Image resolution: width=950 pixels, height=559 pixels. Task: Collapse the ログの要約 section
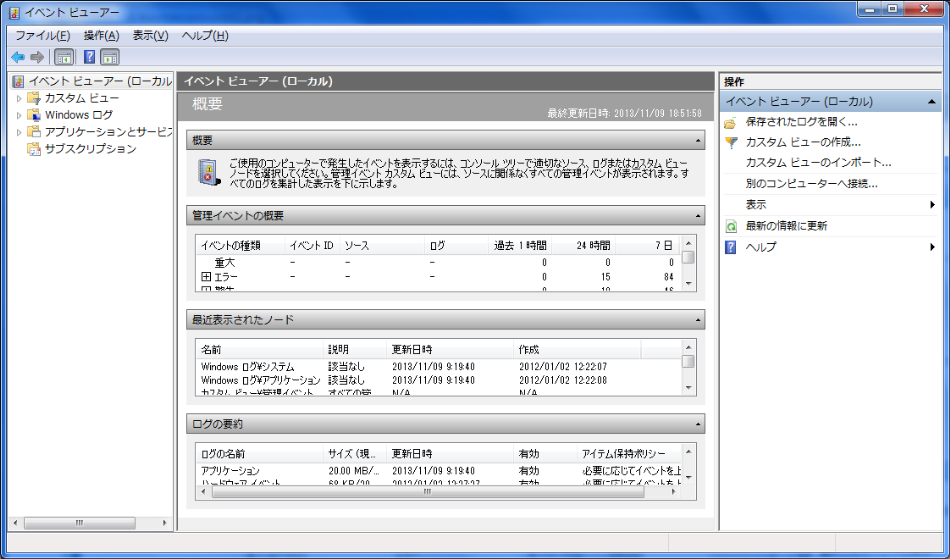click(698, 424)
